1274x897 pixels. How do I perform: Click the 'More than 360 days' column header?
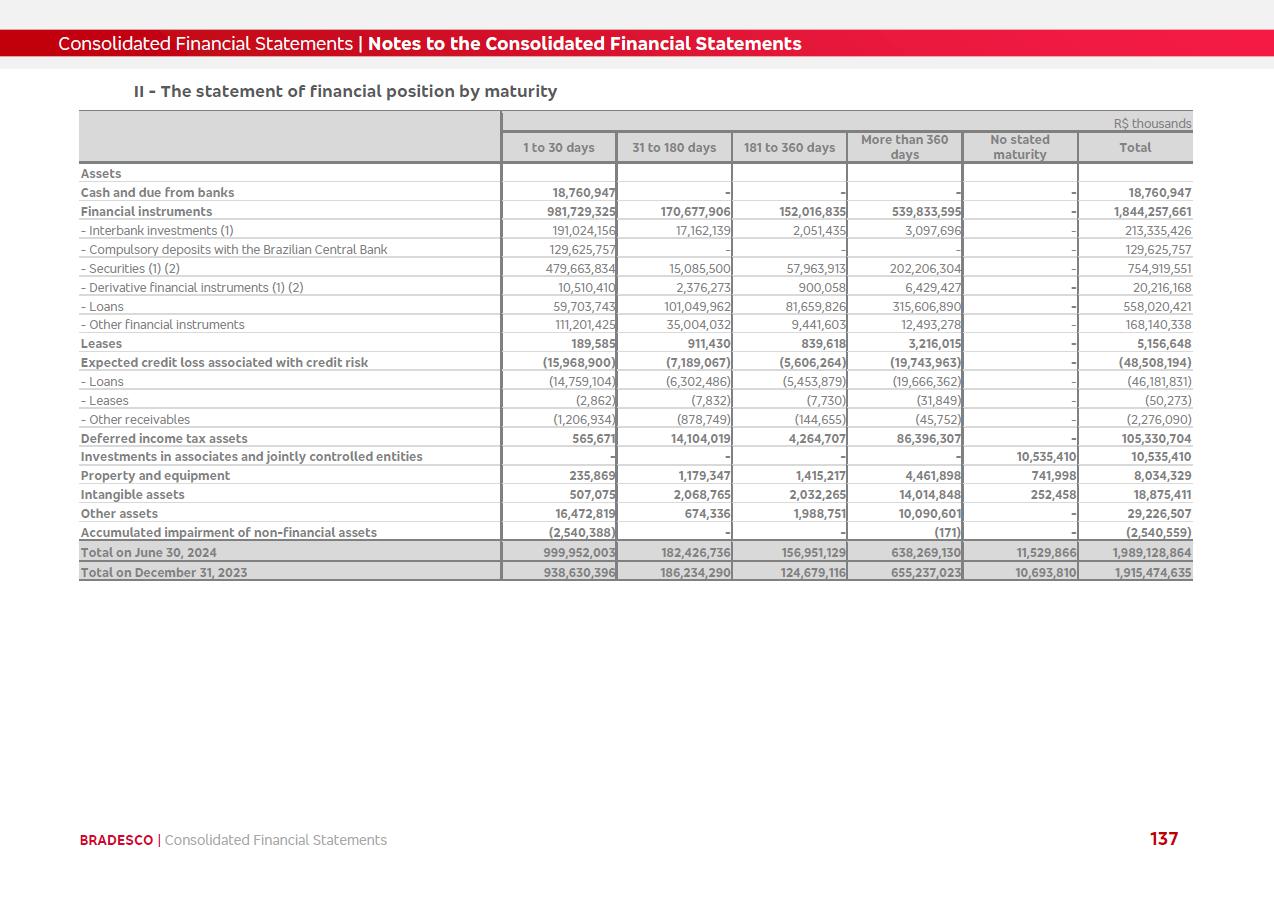904,147
